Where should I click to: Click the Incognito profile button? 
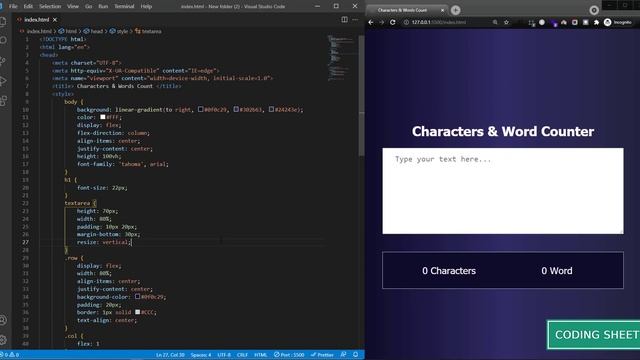(x=618, y=22)
